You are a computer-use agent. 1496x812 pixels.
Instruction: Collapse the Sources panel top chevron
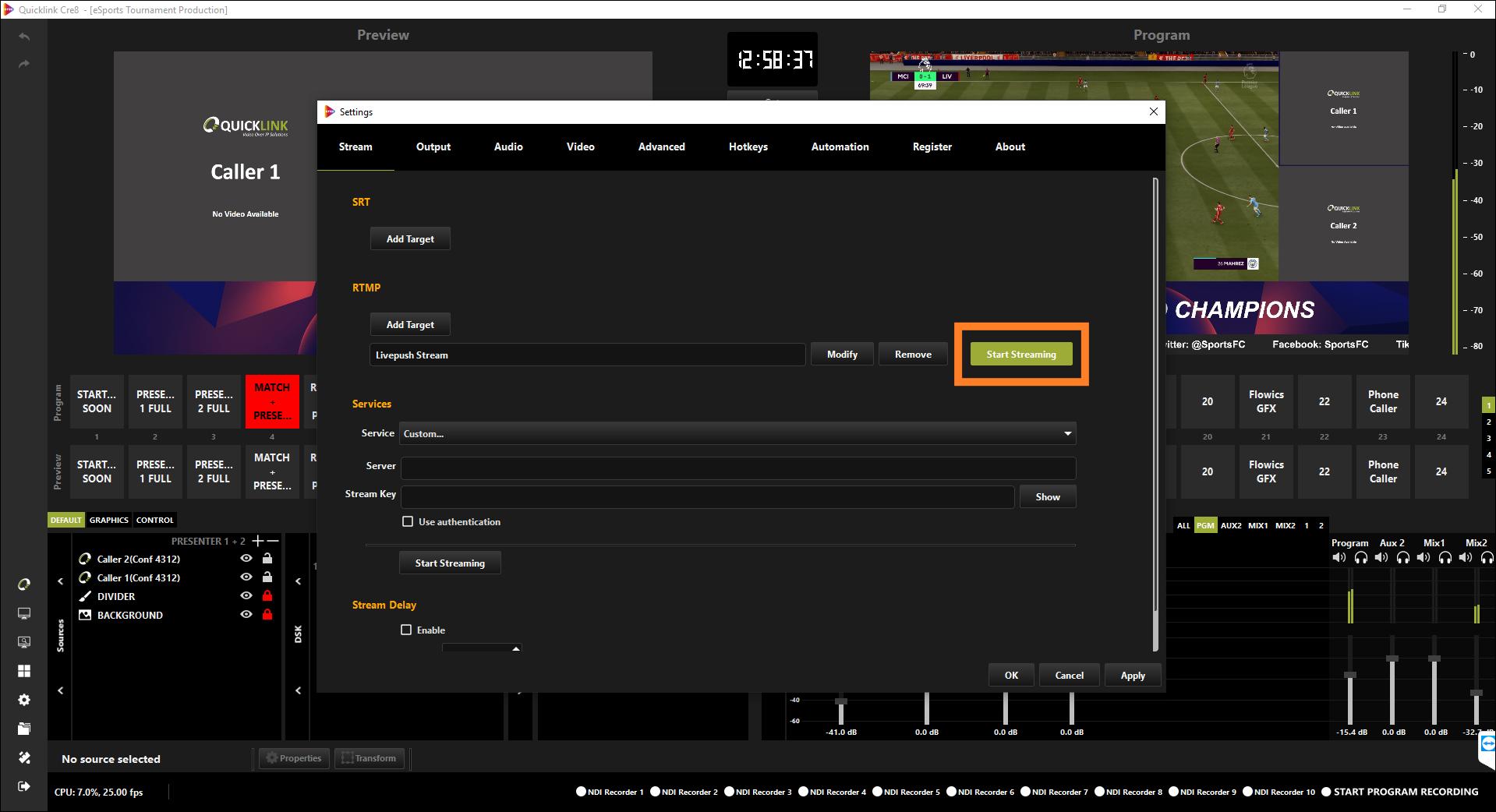61,581
